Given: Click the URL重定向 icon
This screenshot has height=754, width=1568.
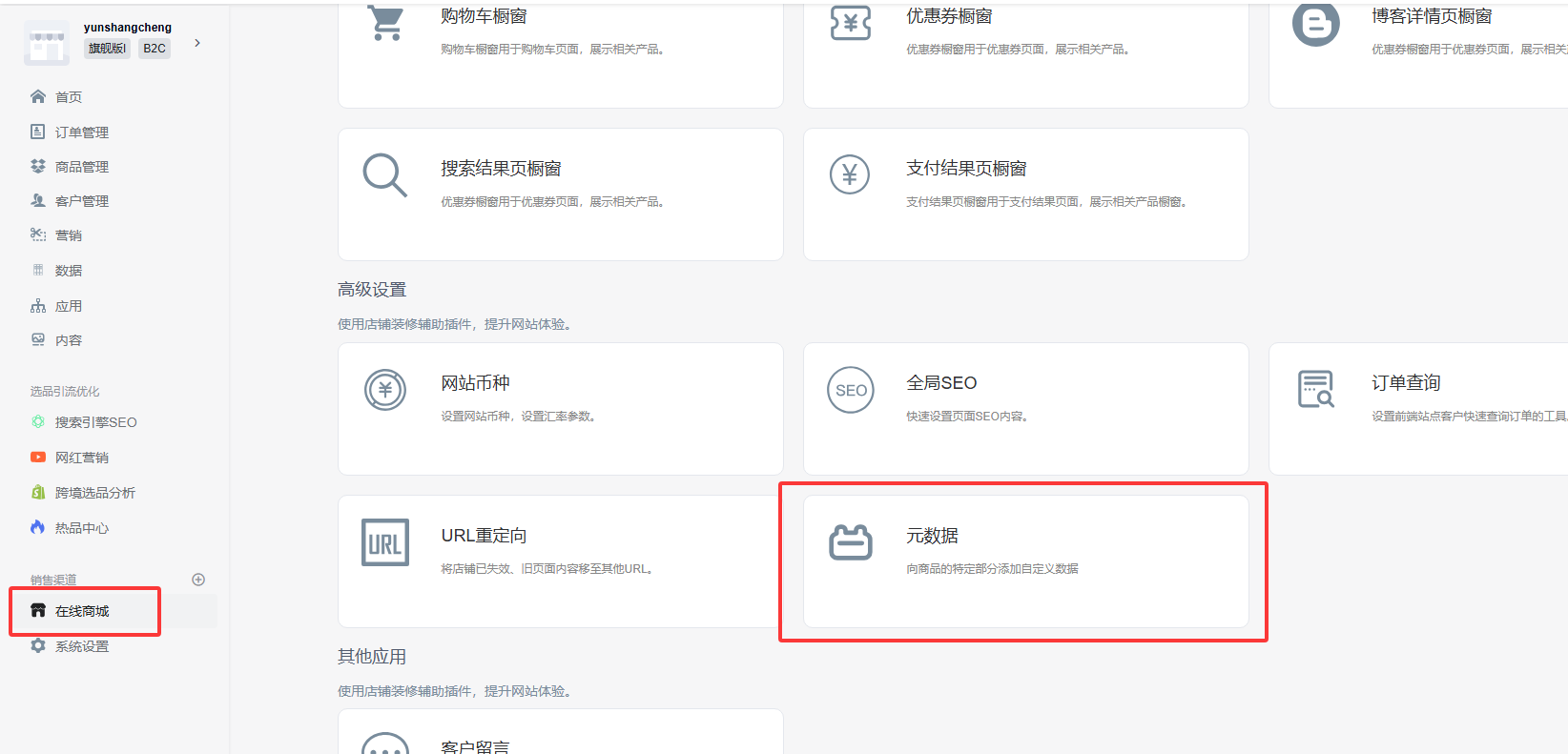Looking at the screenshot, I should coord(385,542).
